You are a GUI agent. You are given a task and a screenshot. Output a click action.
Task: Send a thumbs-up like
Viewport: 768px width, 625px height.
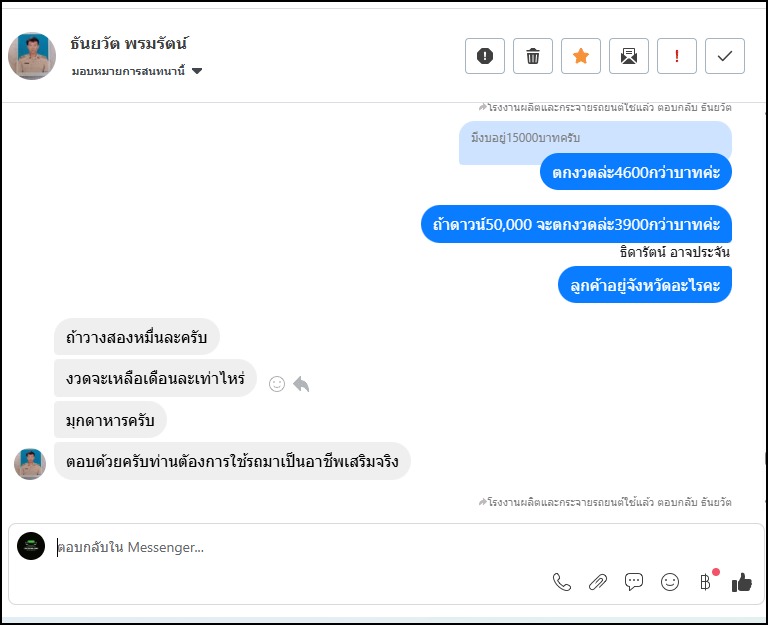[742, 582]
